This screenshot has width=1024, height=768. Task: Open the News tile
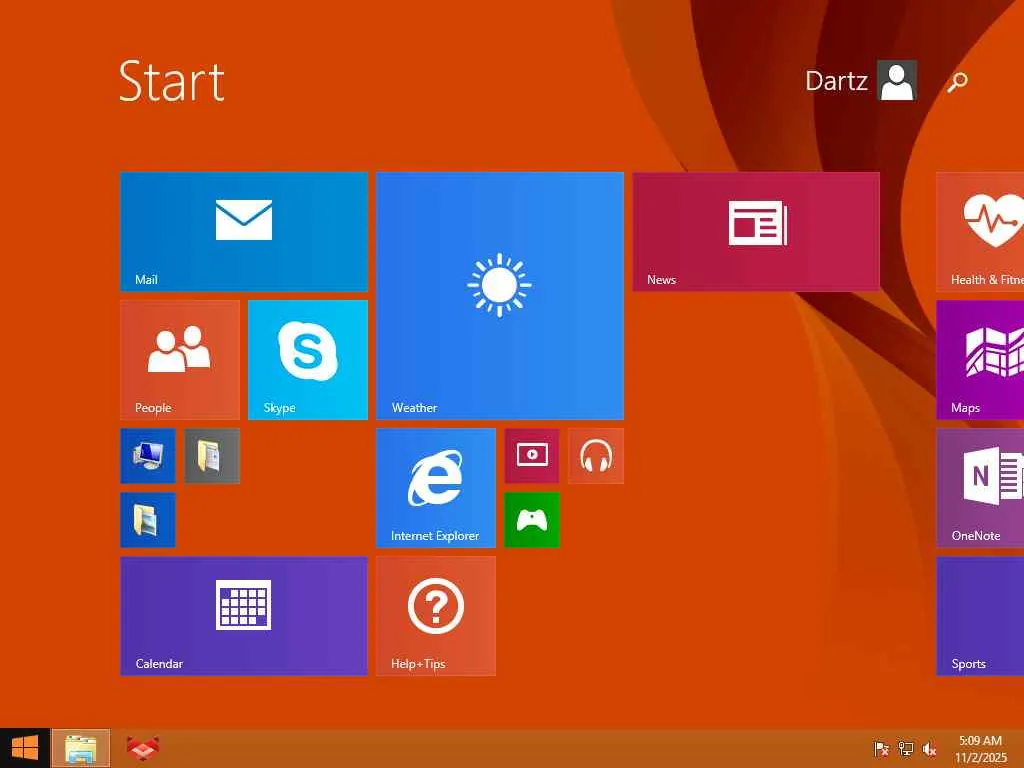(x=756, y=232)
